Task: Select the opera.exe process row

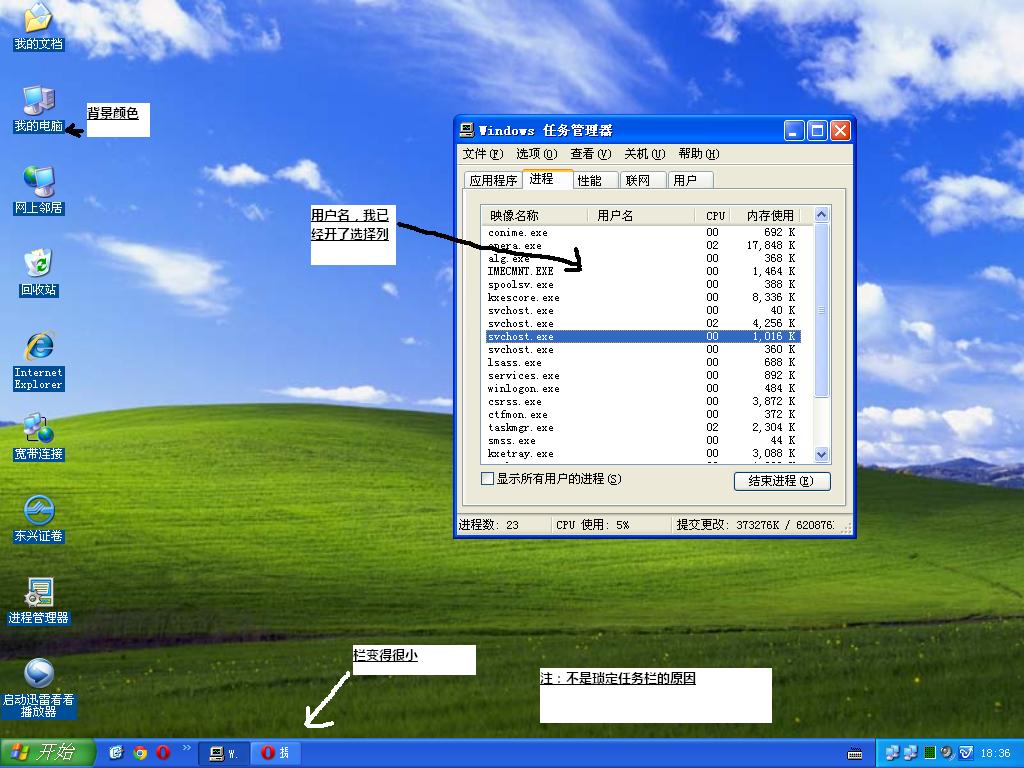Action: tap(643, 246)
